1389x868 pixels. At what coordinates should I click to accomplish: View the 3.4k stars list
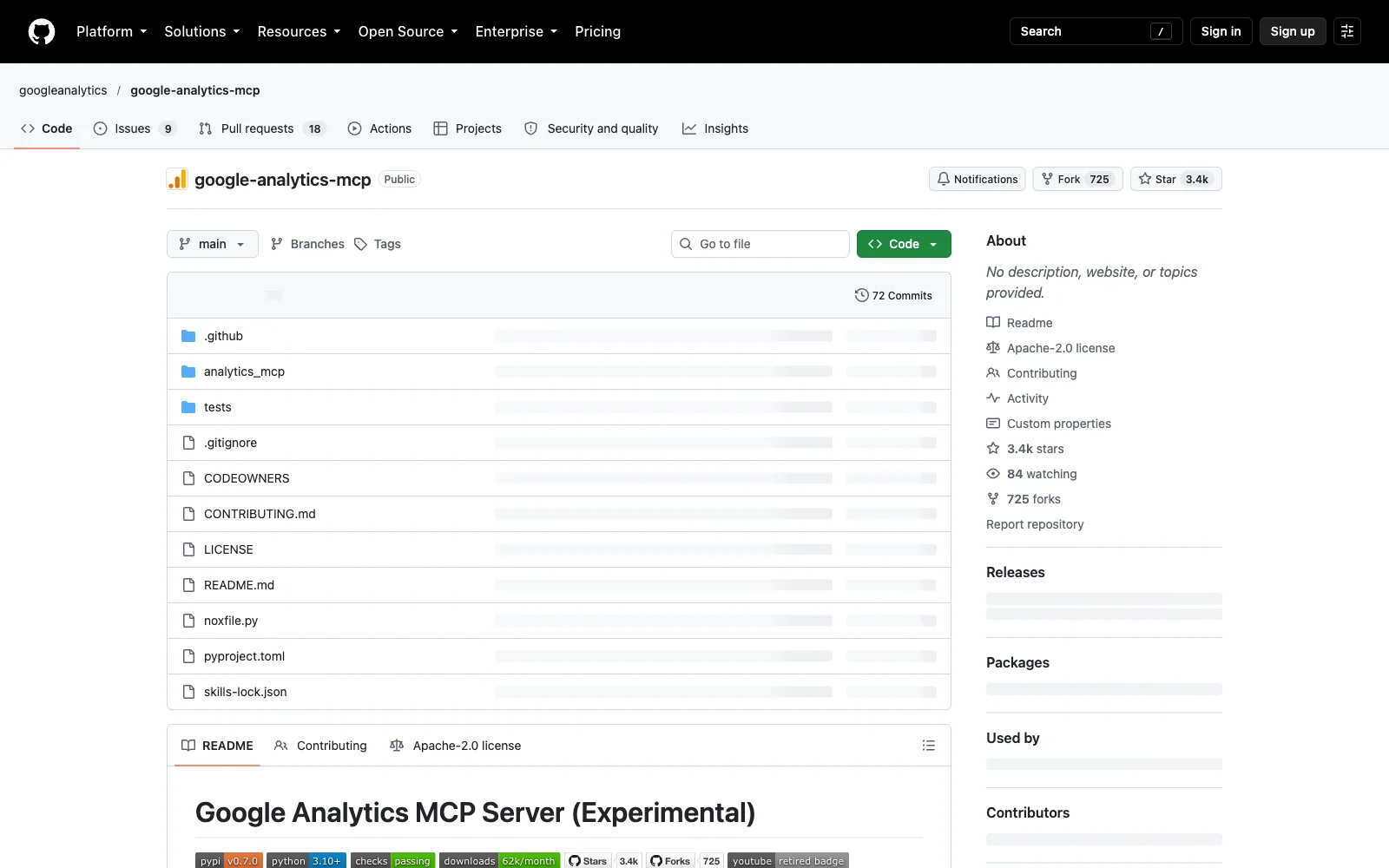[x=1025, y=449]
